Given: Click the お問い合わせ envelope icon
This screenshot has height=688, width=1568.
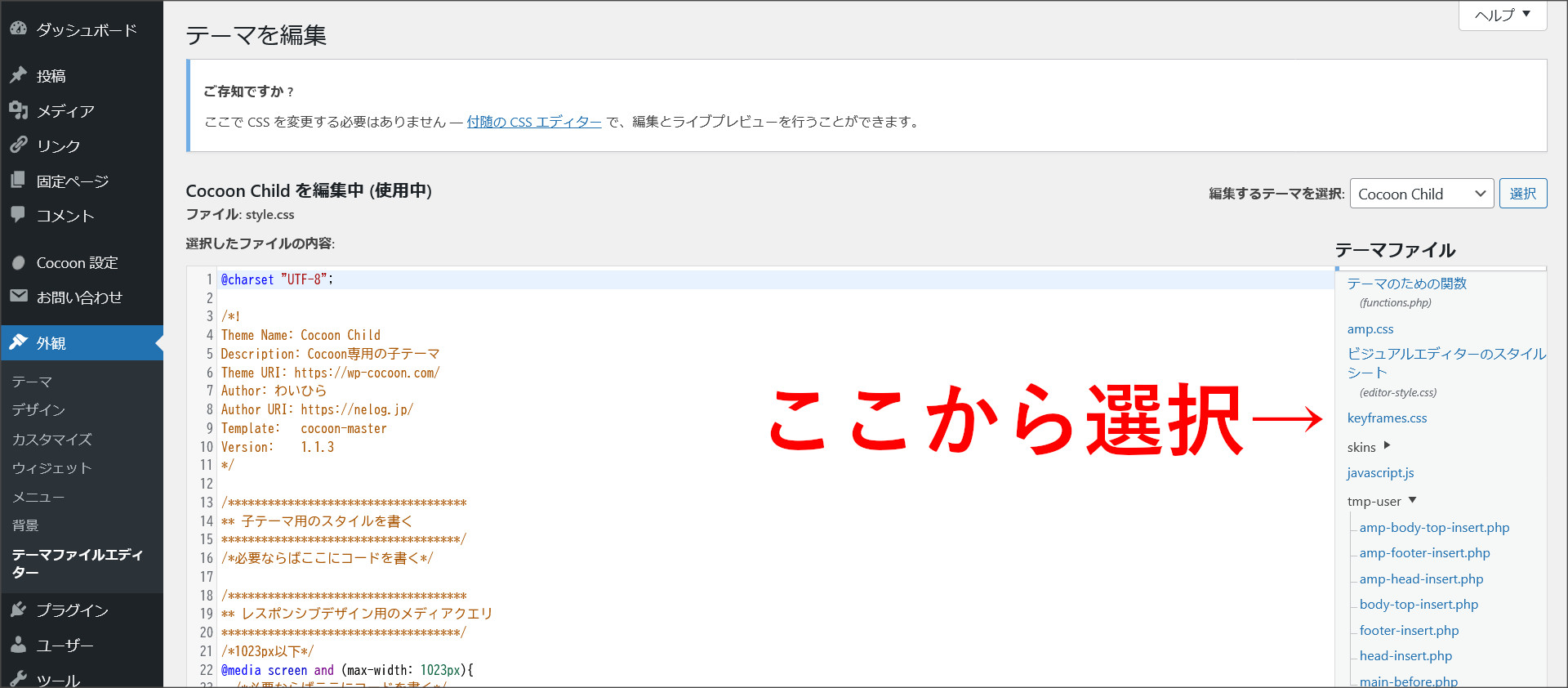Looking at the screenshot, I should pyautogui.click(x=18, y=296).
